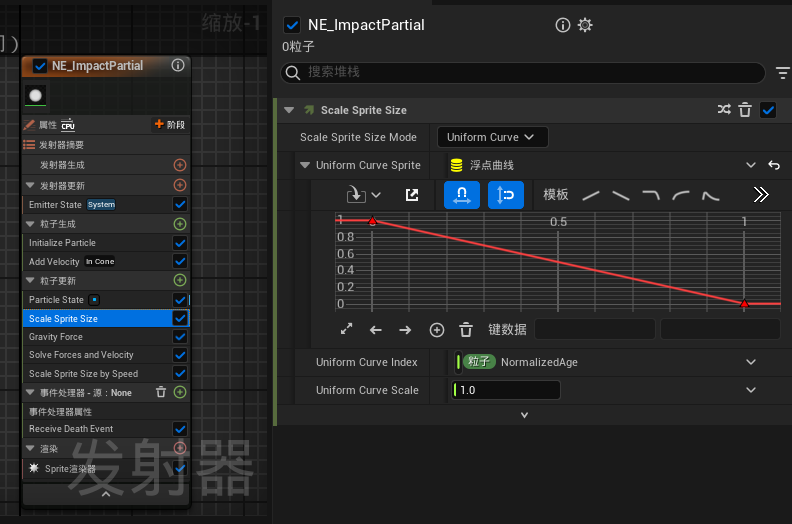
Task: Toggle the Add Velocity checkbox
Action: [x=180, y=261]
